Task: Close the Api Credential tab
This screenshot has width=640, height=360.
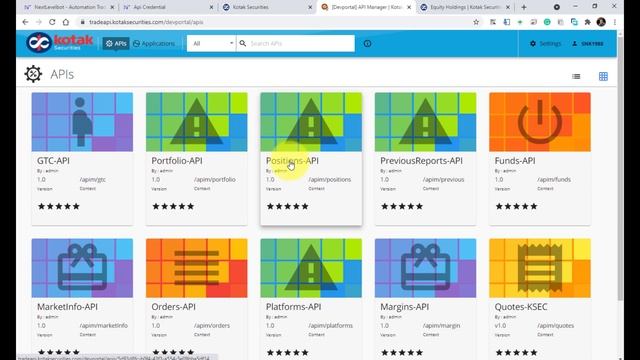Action: tap(211, 7)
